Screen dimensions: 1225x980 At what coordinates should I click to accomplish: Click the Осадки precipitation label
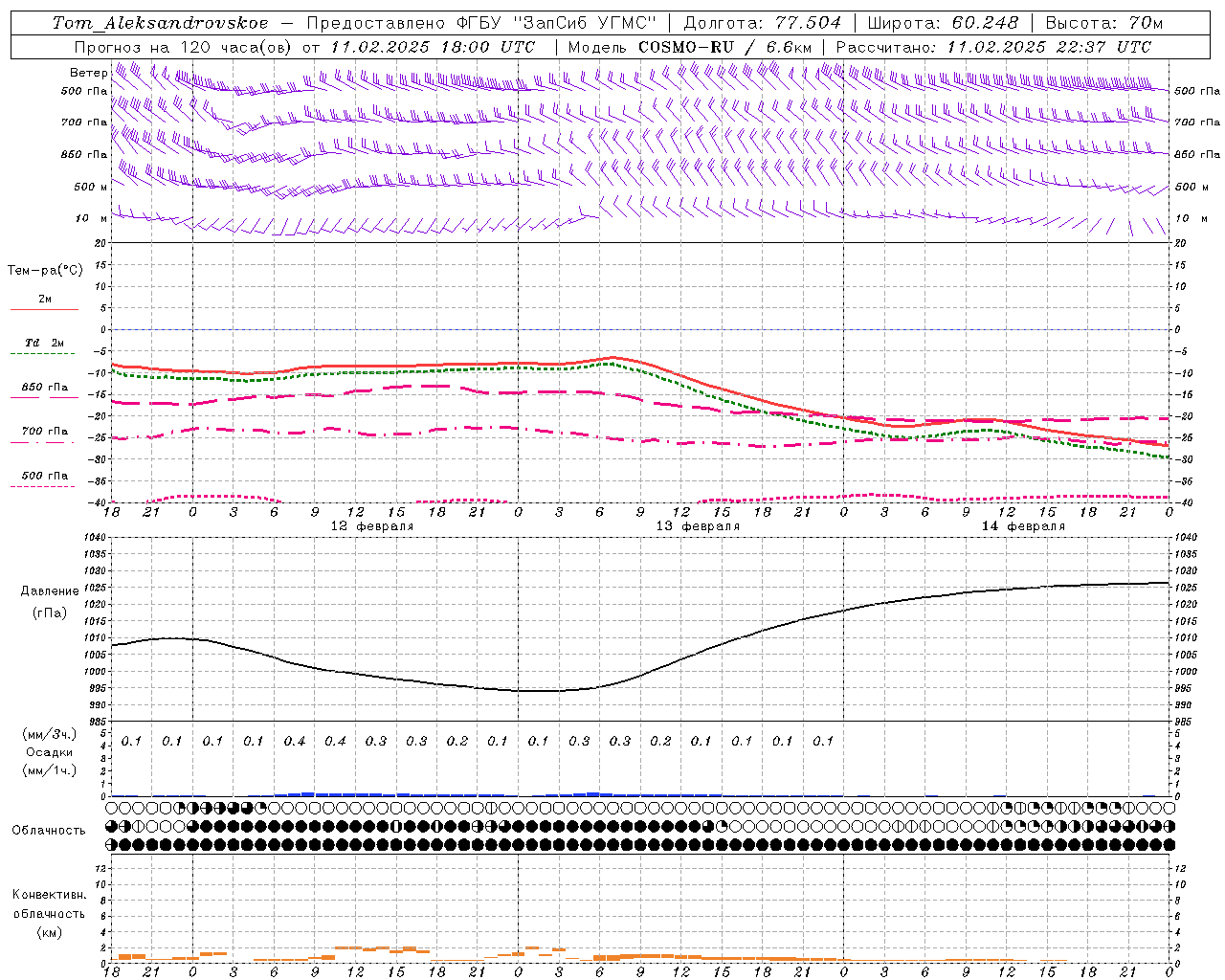[49, 753]
